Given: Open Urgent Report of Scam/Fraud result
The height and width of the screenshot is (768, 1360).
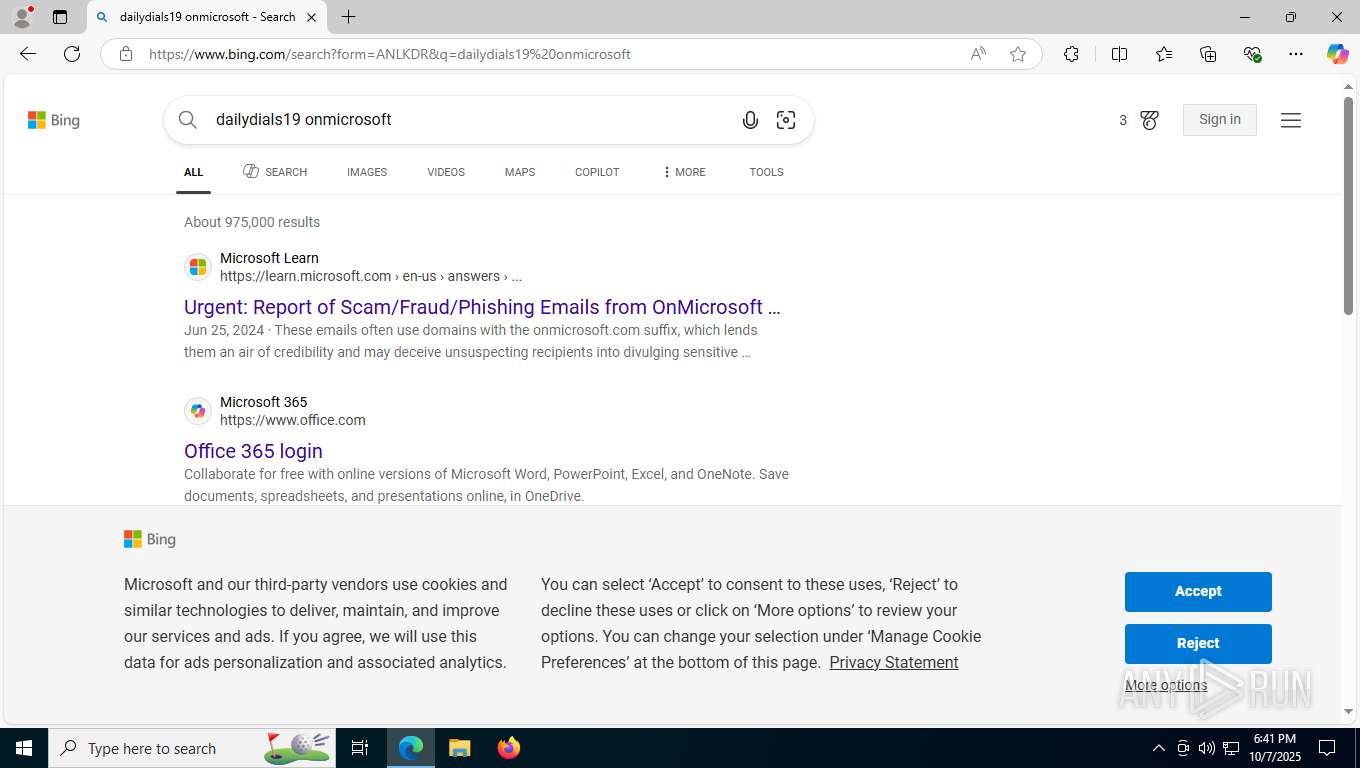Looking at the screenshot, I should [x=482, y=307].
